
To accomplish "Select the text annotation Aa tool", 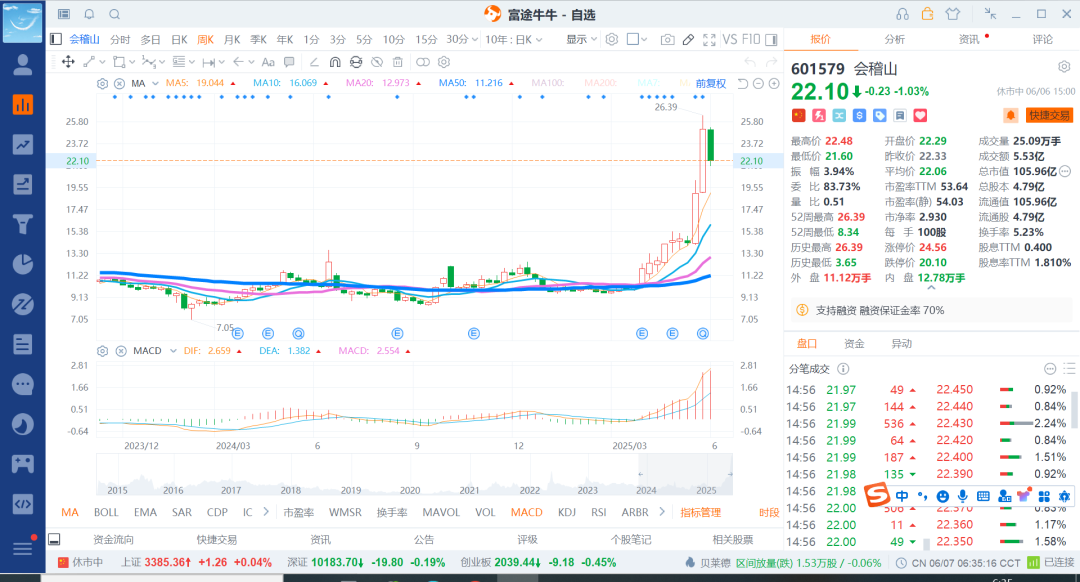I will (x=268, y=62).
